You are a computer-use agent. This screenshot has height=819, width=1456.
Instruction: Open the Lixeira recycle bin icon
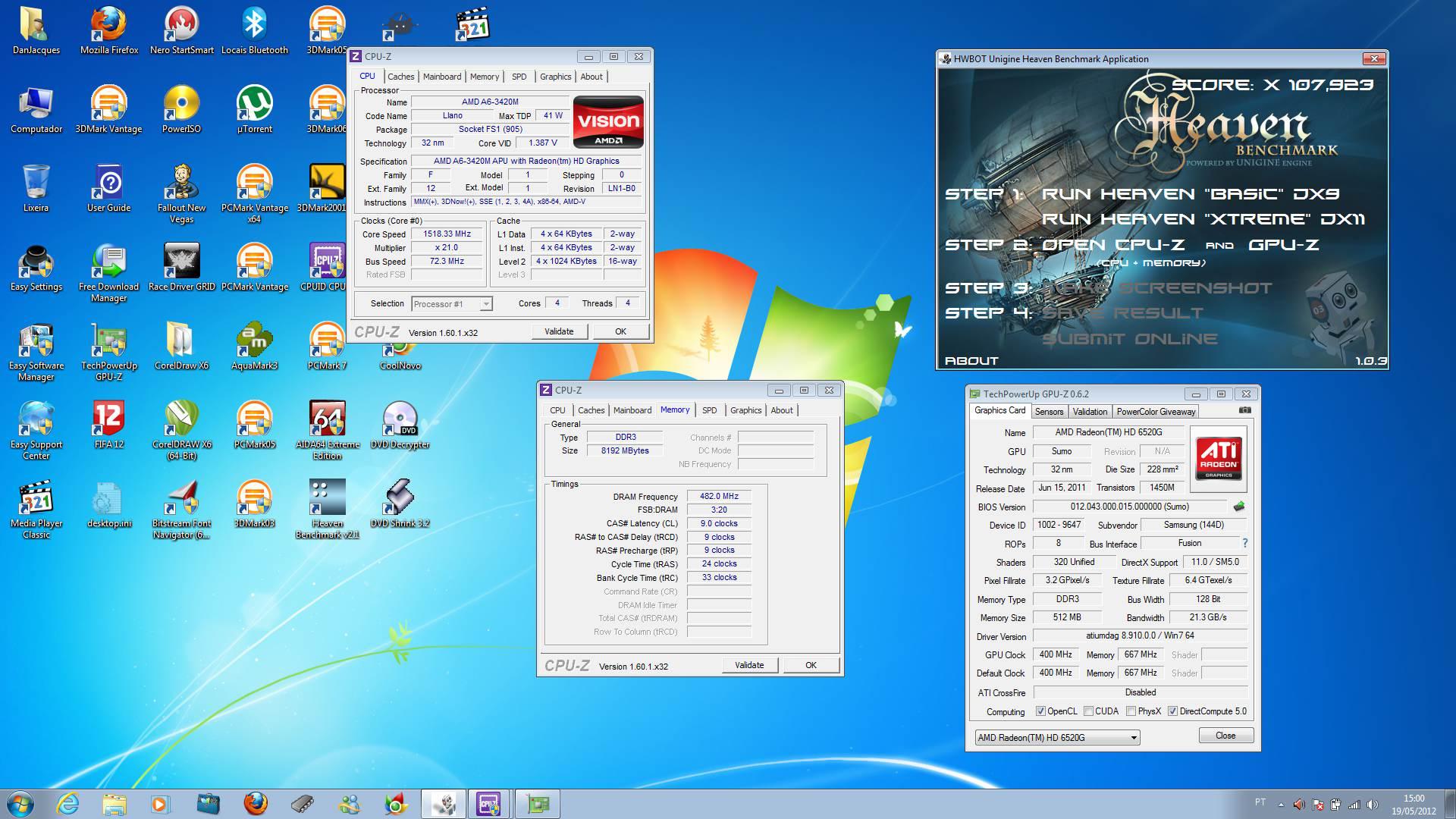pos(36,188)
